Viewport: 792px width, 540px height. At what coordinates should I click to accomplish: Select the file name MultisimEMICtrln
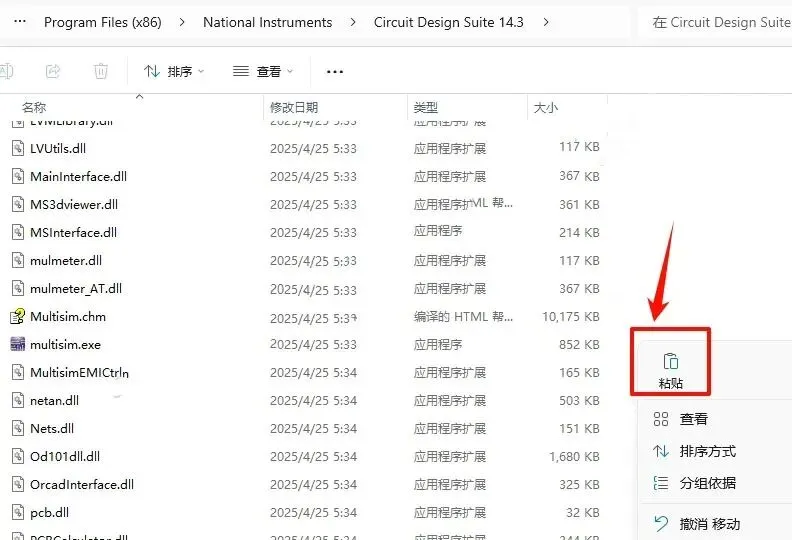tap(79, 373)
